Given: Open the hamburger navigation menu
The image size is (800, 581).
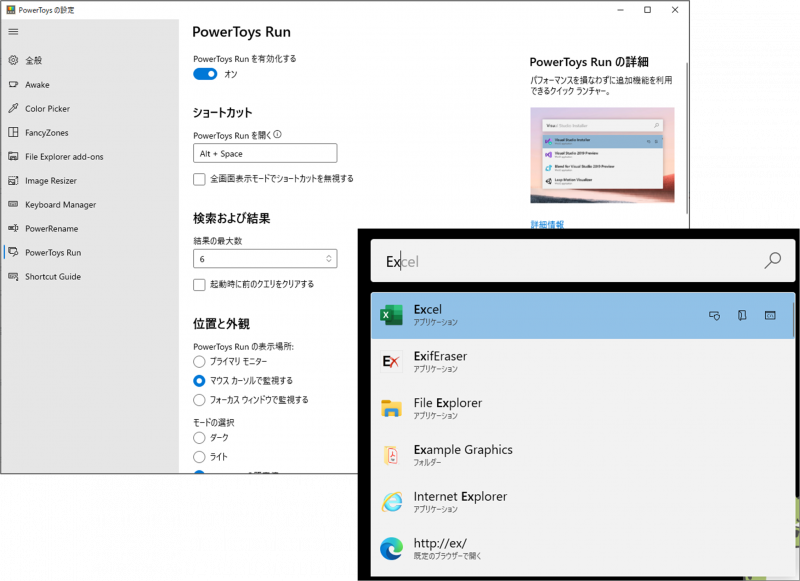Looking at the screenshot, I should click(13, 32).
